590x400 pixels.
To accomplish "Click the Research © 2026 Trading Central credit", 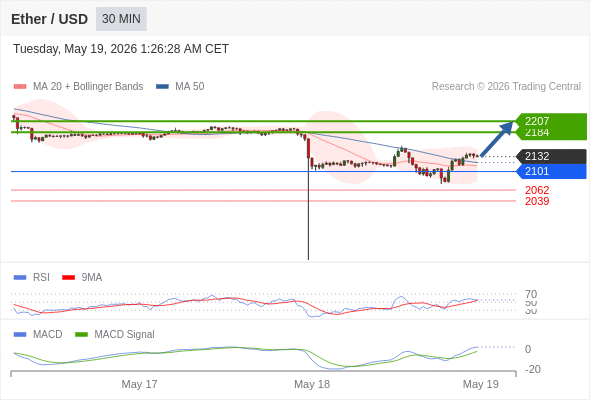I will (506, 87).
